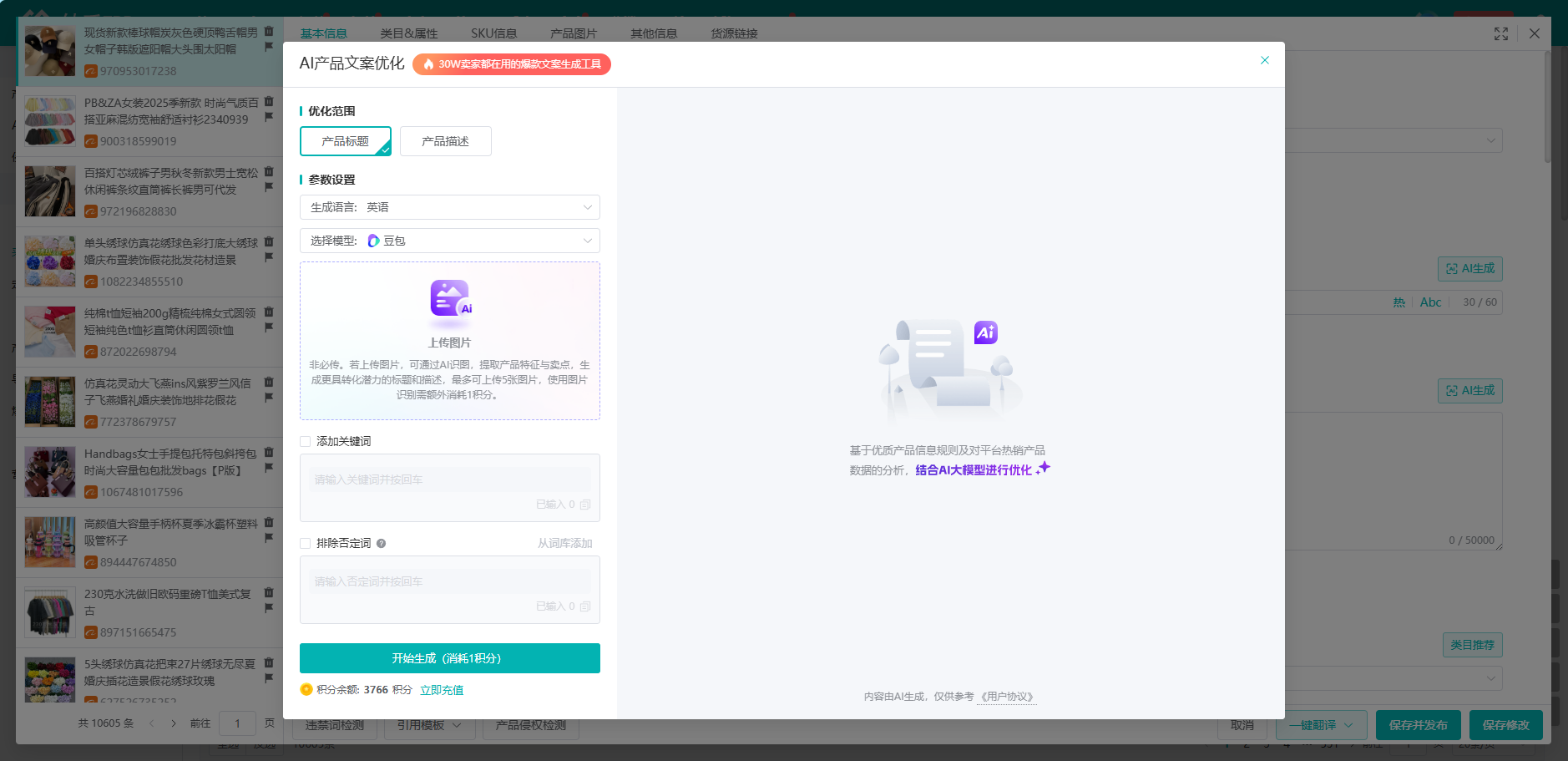
Task: Open the 用户协议 link
Action: coord(1007,697)
